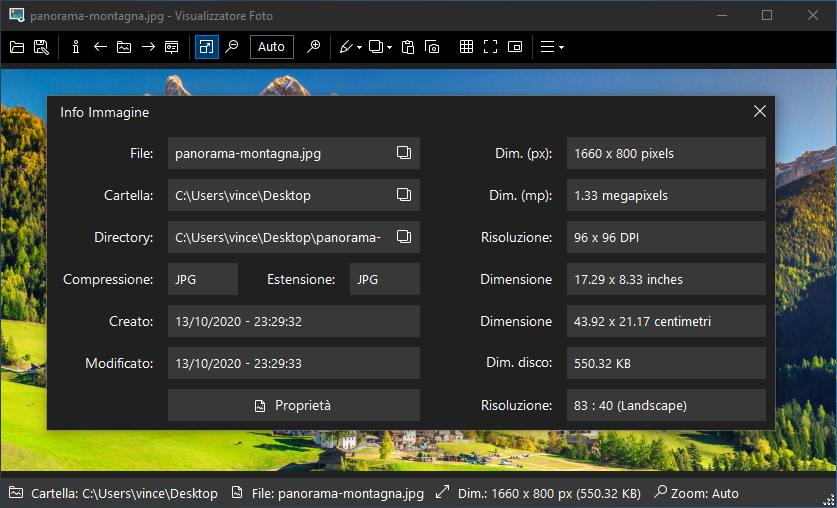Click the Creato date 13/10/2020 - 23:29:32
Image resolution: width=837 pixels, height=508 pixels.
pyautogui.click(x=294, y=321)
